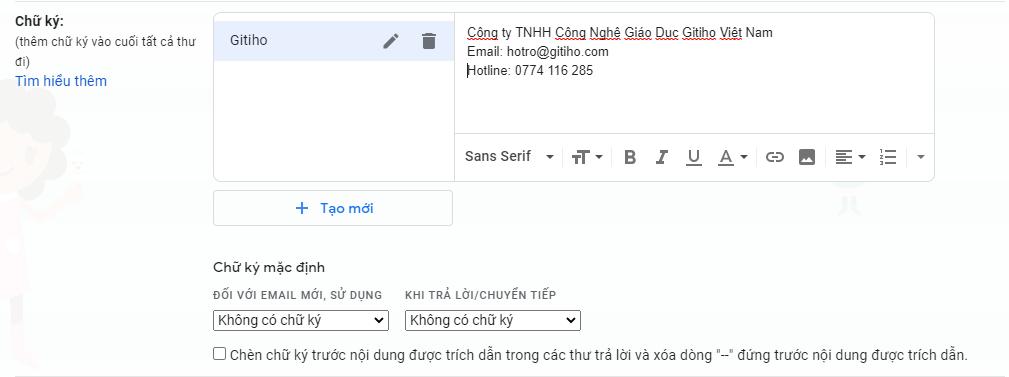Viewport: 1009px width, 377px height.
Task: Click the ĐỐI VỚI EMAIL MỚI, SỬ DỤNG label
Action: 297,295
